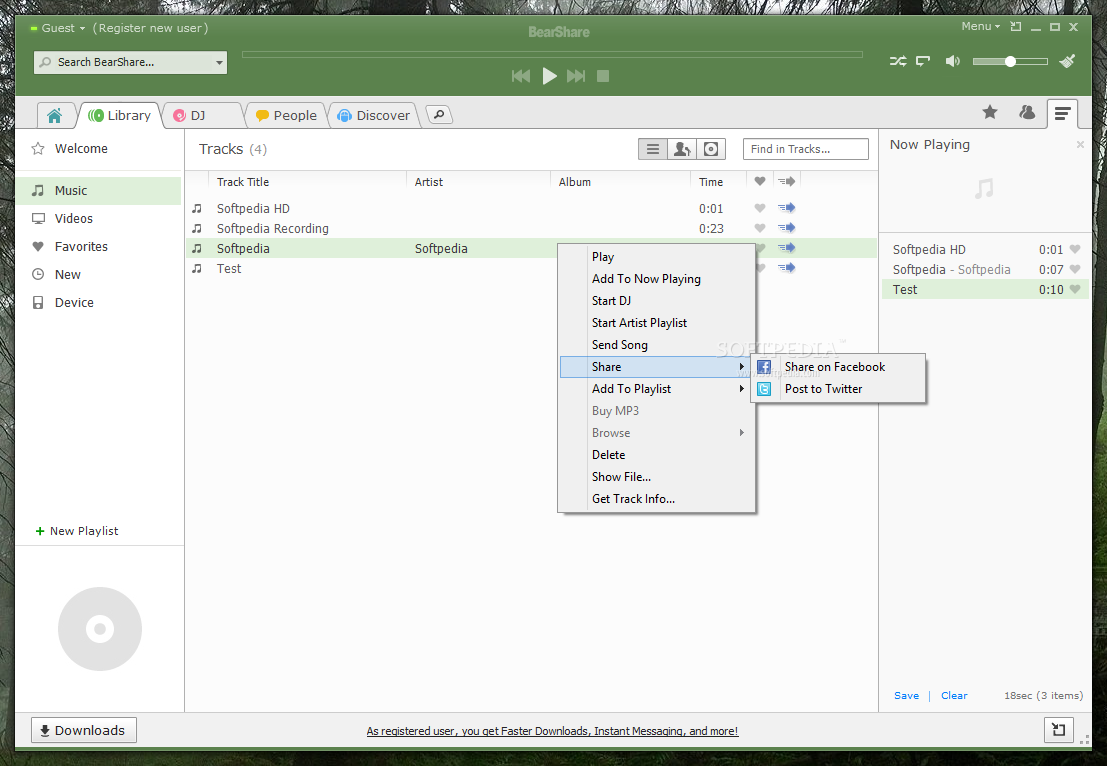
Task: Click Share on Facebook
Action: click(x=839, y=367)
